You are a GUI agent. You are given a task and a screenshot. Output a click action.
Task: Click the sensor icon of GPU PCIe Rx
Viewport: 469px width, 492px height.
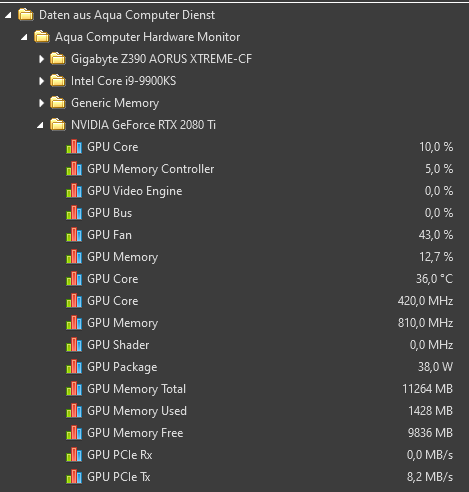[x=74, y=455]
